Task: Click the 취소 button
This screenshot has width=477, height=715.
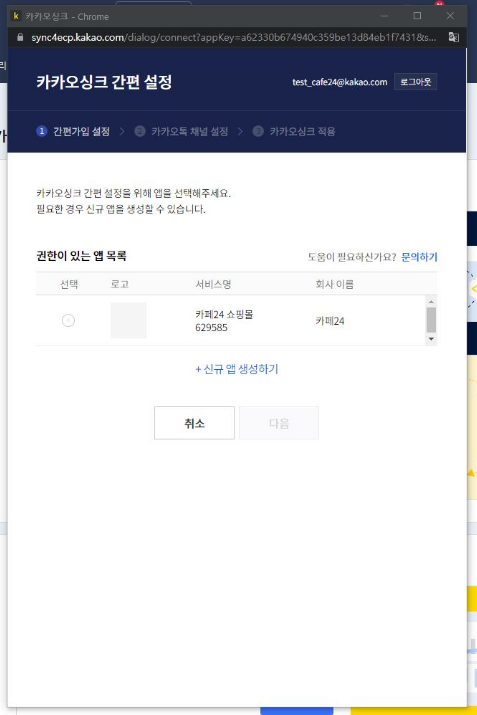Action: tap(194, 423)
